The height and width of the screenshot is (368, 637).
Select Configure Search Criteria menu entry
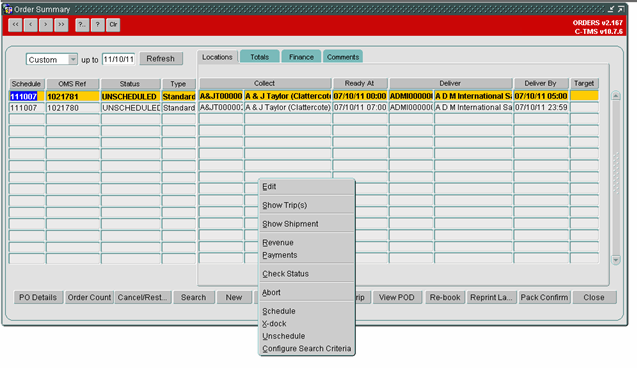click(x=307, y=349)
